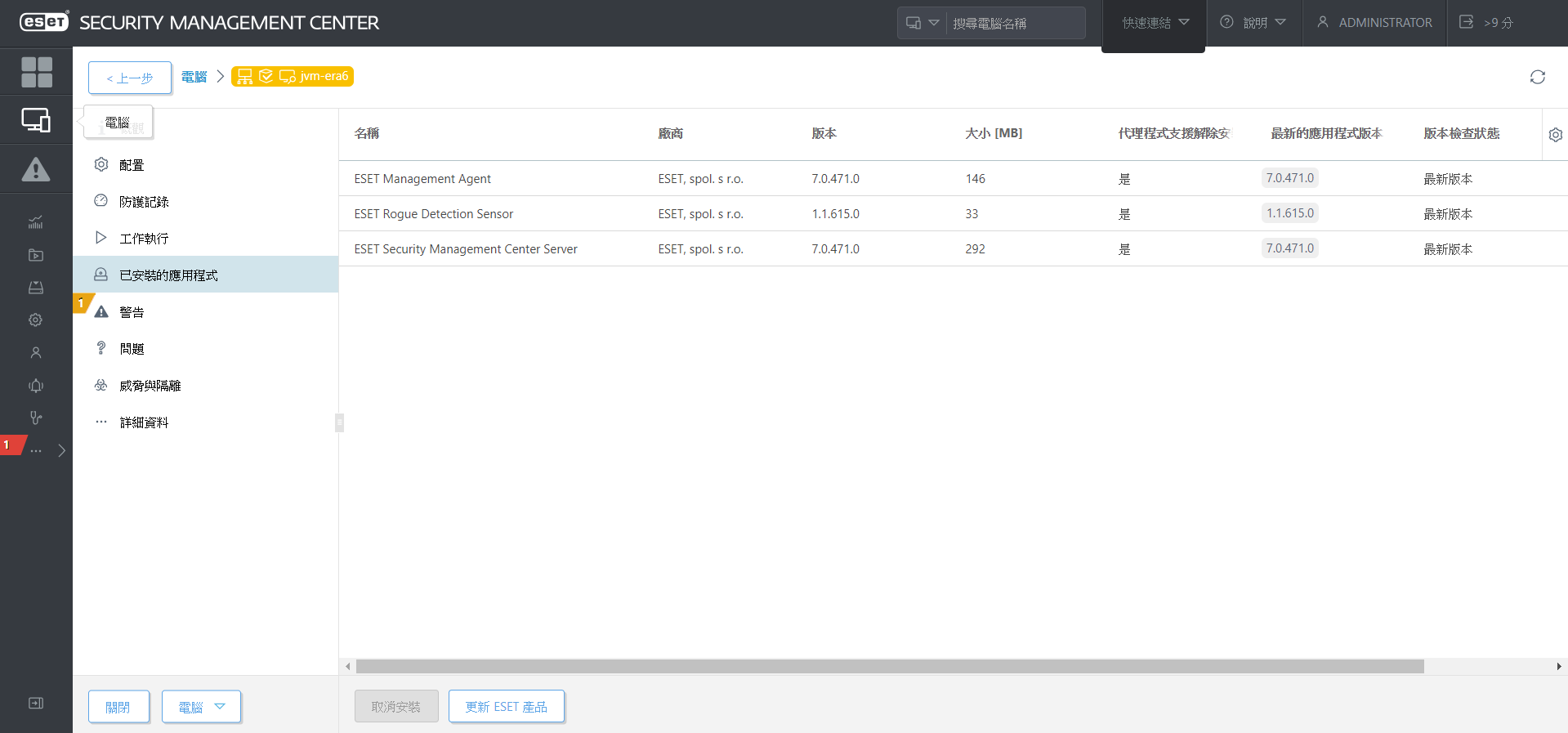The width and height of the screenshot is (1568, 733).
Task: Sort by the 最新的應用程式版本 column header
Action: click(x=1326, y=133)
